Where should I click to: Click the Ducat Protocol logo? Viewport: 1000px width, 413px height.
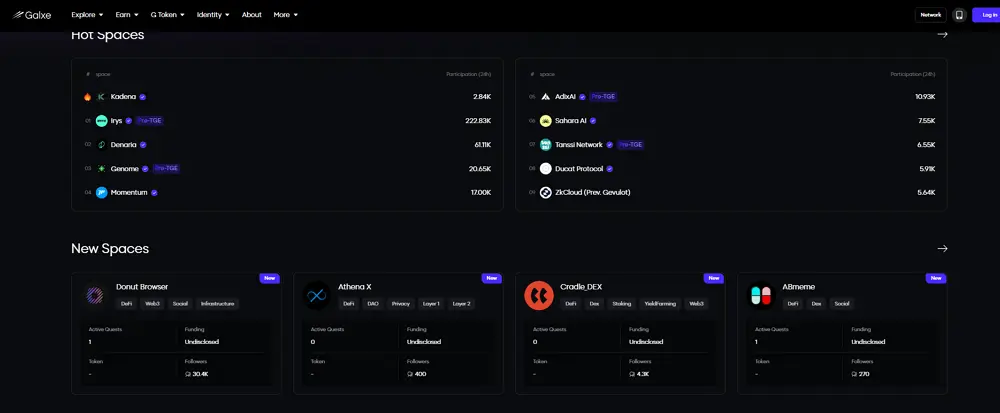click(545, 168)
